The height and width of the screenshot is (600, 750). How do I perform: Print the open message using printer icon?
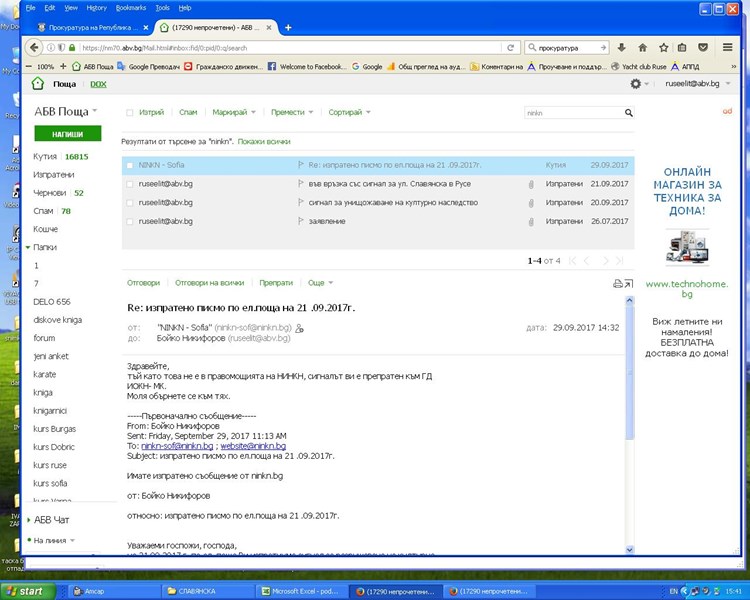tap(617, 284)
